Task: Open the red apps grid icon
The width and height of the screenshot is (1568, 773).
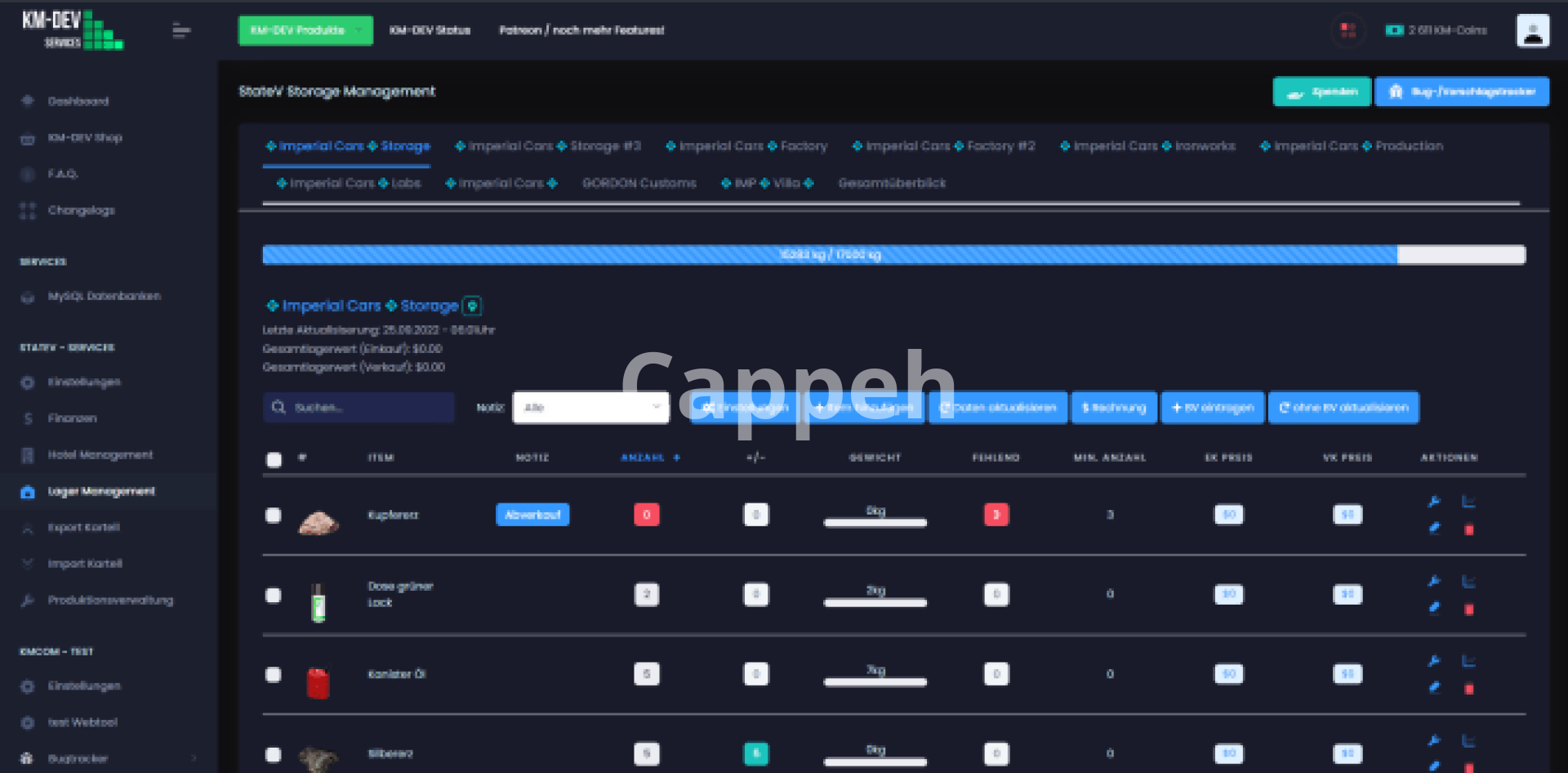Action: click(1347, 30)
